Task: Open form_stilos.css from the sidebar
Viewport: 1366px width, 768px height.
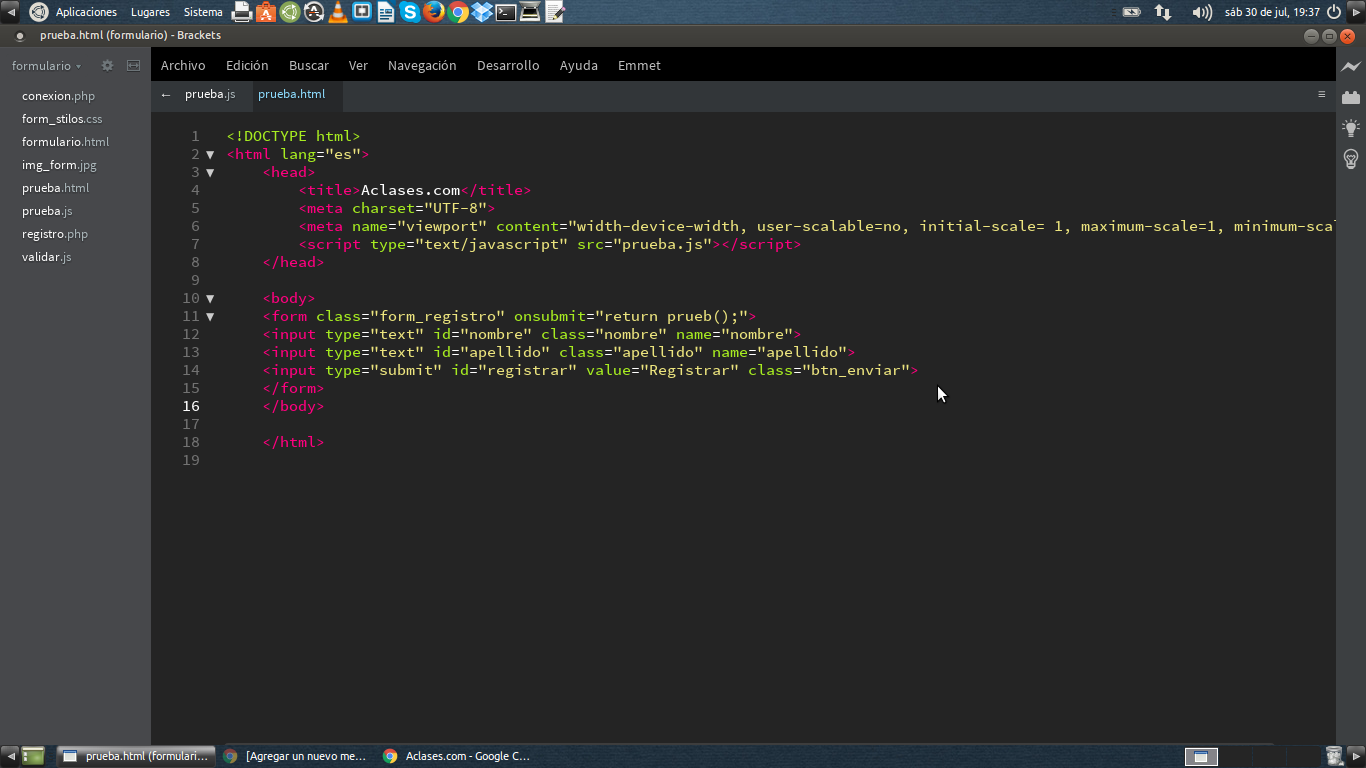Action: tap(62, 119)
